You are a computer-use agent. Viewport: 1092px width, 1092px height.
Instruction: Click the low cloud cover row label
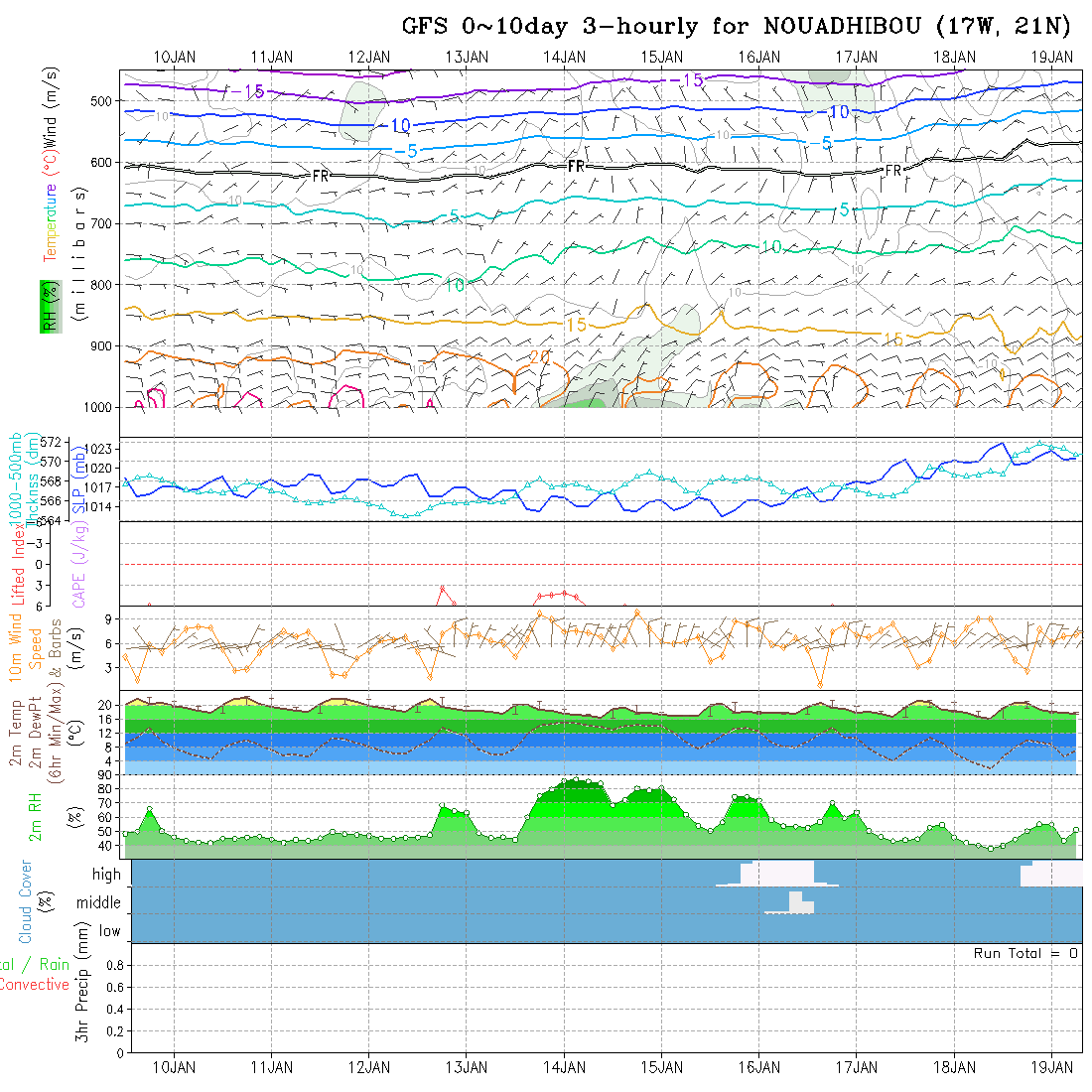[x=109, y=931]
